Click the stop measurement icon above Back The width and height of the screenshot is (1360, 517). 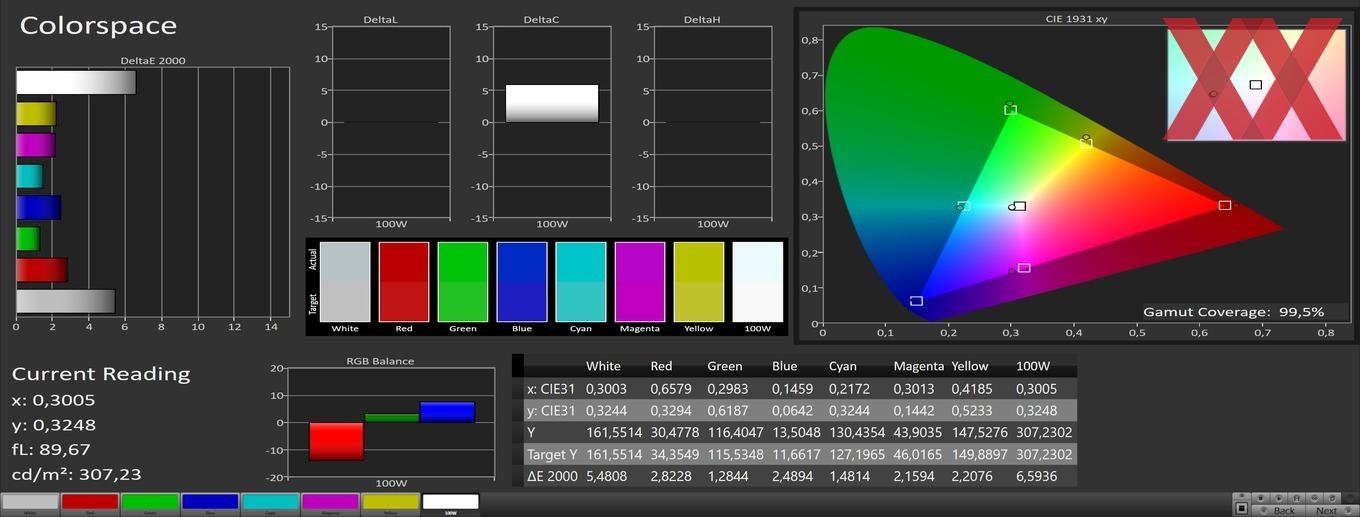(1261, 498)
